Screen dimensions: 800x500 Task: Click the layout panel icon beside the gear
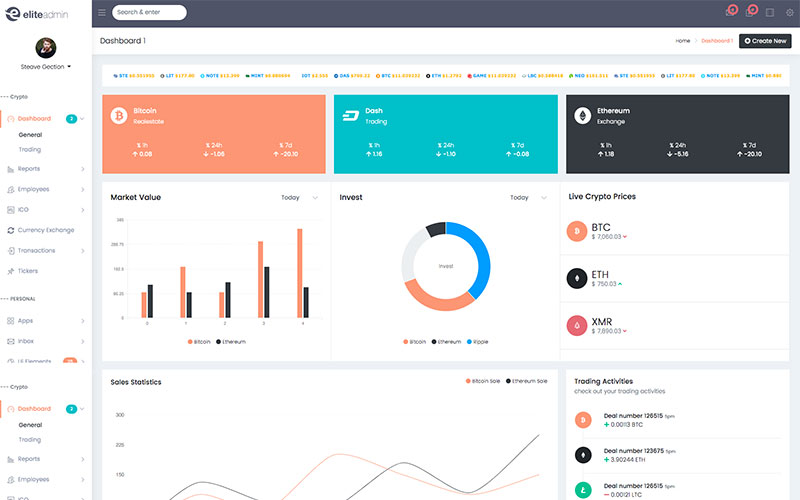pyautogui.click(x=770, y=13)
